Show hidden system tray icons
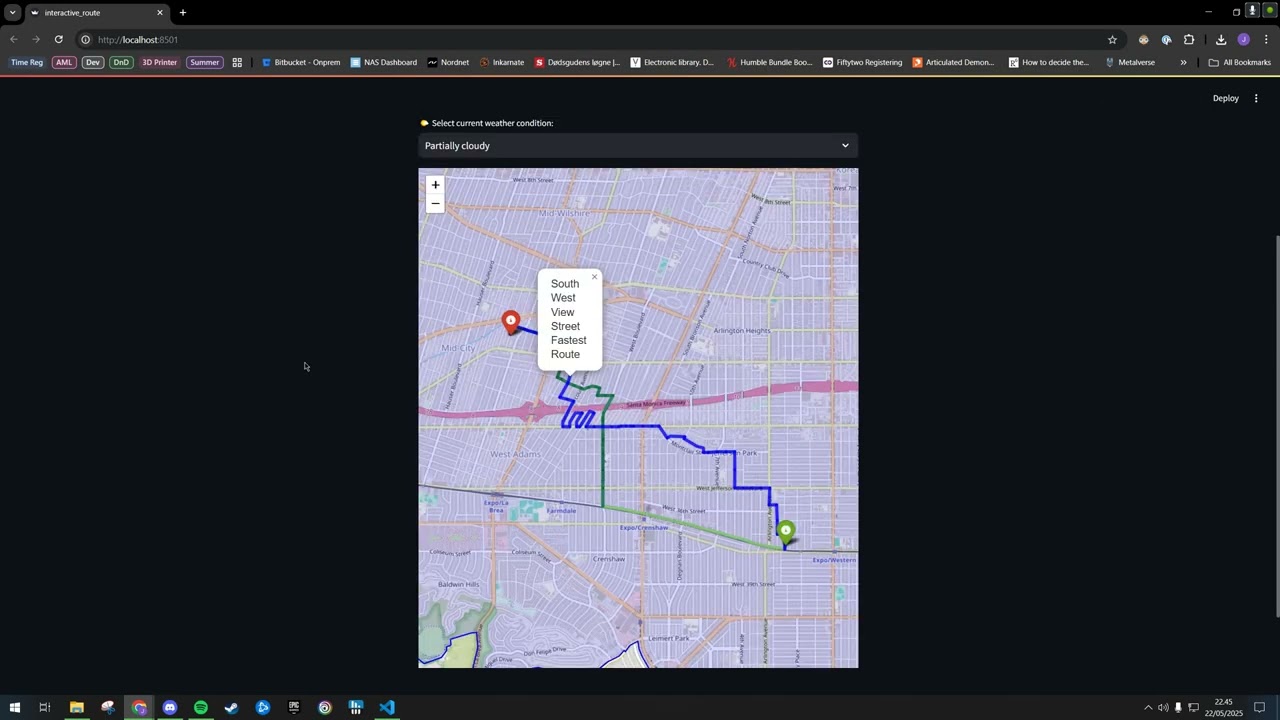Screen dimensions: 1280x720 pyautogui.click(x=1148, y=708)
